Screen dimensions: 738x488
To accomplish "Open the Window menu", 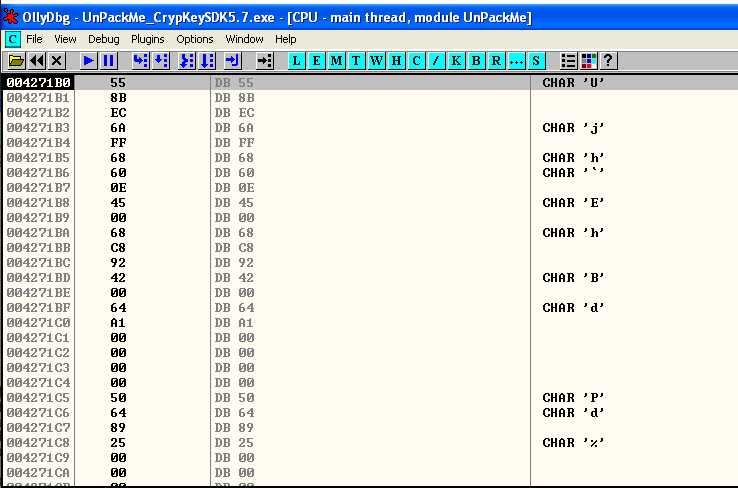I will 244,39.
